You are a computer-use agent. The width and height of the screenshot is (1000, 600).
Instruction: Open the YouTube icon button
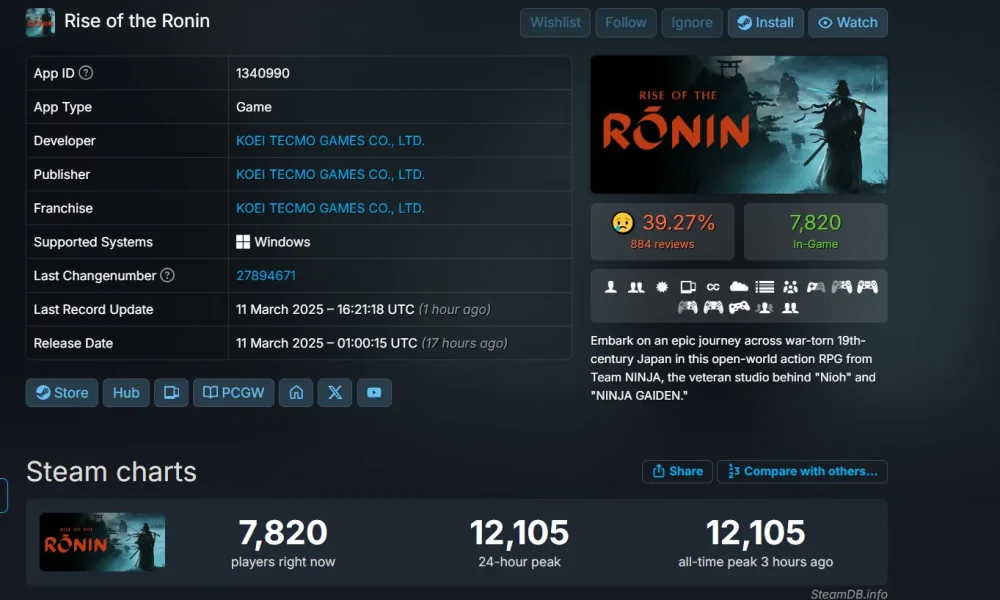(x=374, y=393)
